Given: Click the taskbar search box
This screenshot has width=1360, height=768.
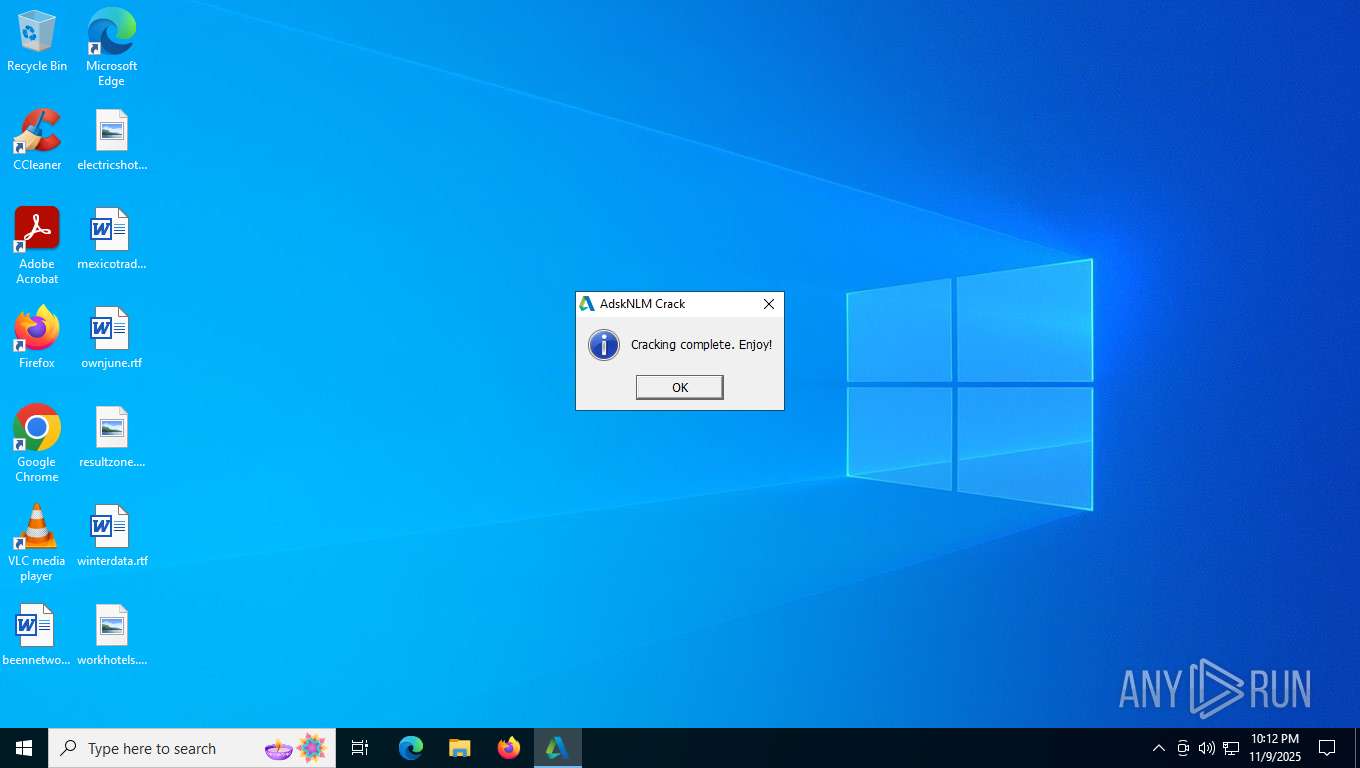Looking at the screenshot, I should coord(192,748).
